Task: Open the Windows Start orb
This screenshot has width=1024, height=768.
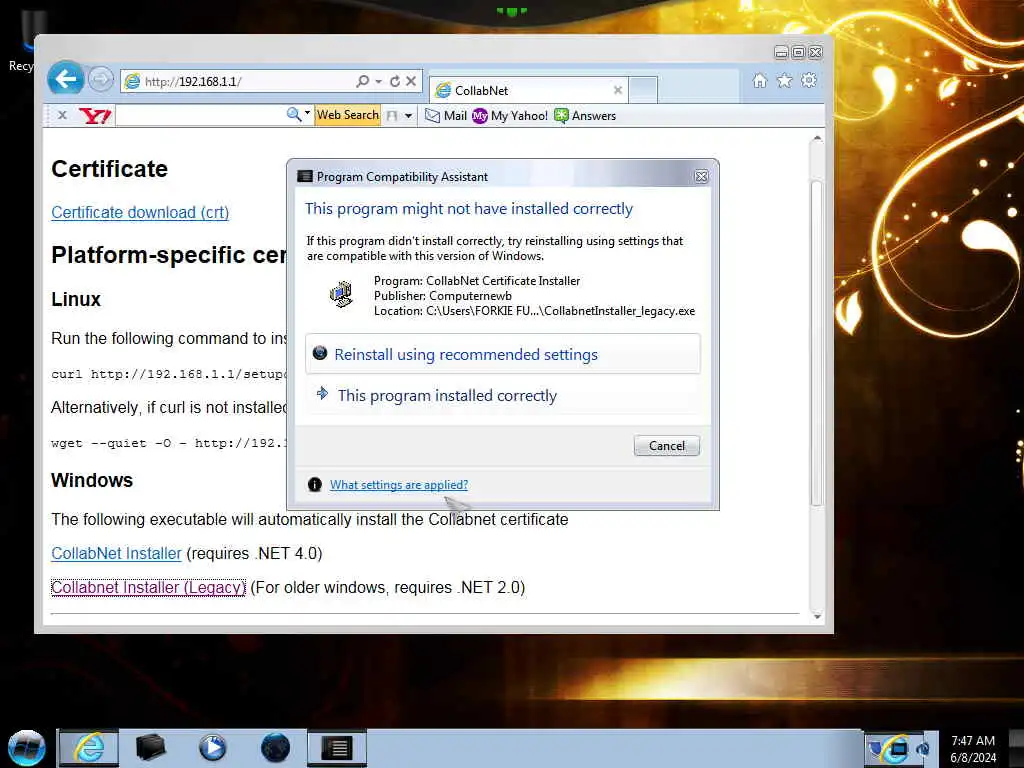Action: tap(27, 748)
